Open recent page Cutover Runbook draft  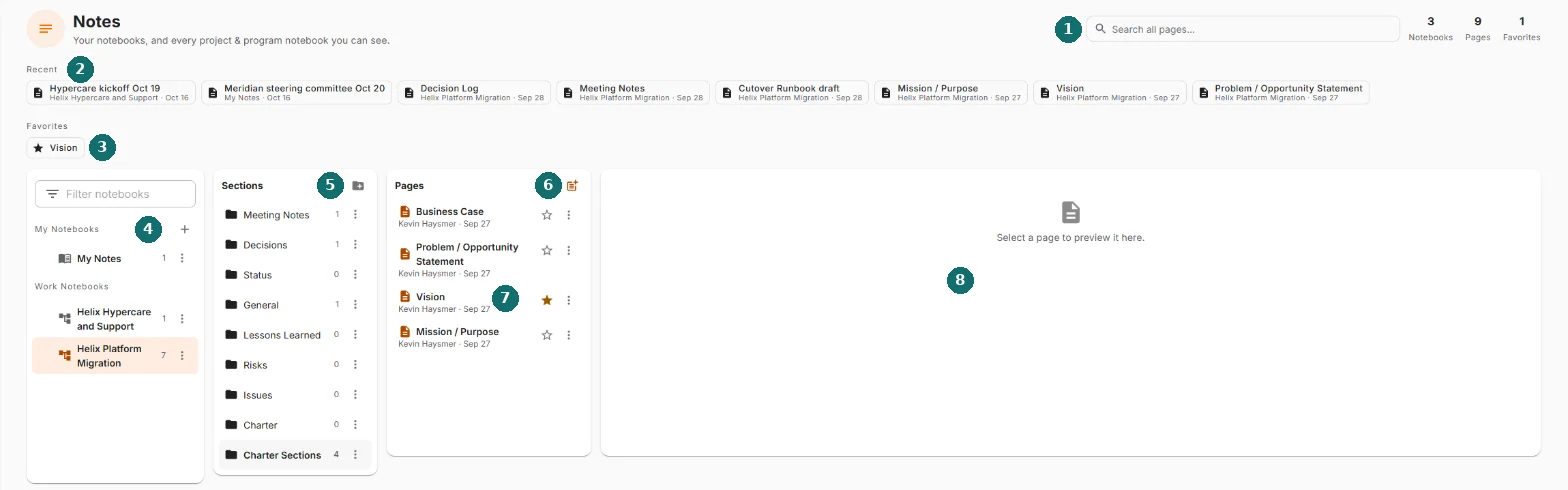[792, 92]
